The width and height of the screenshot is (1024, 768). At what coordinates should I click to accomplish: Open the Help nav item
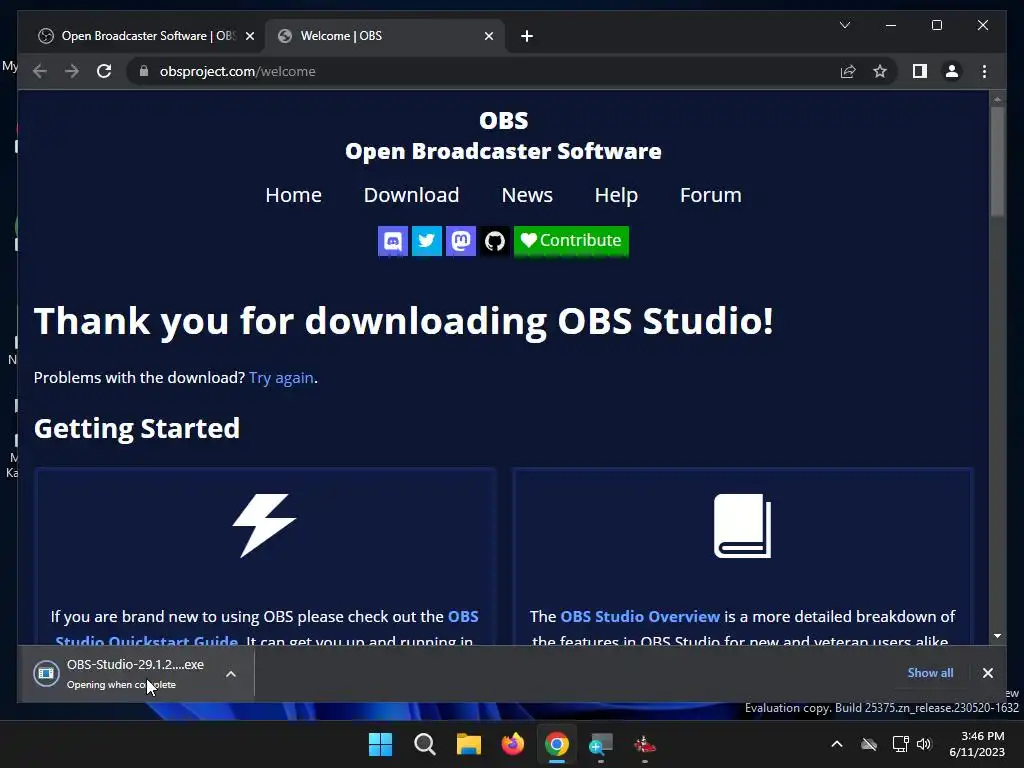[x=616, y=195]
